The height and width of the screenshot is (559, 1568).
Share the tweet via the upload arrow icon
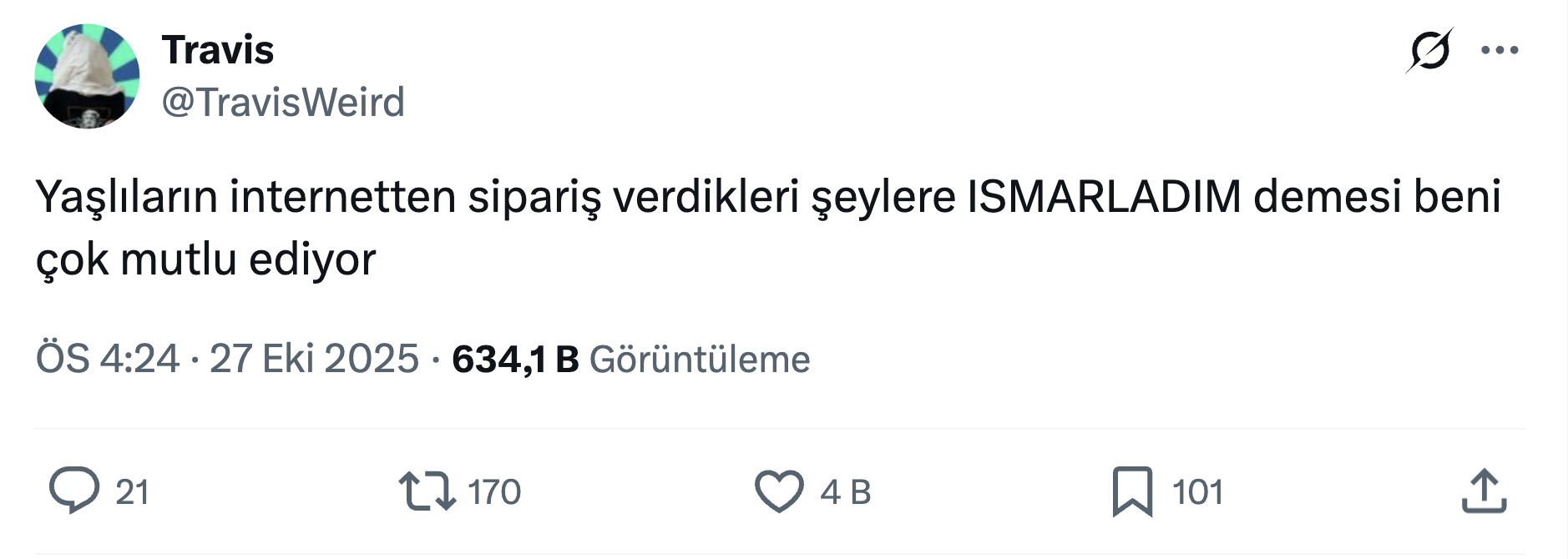click(x=1484, y=491)
